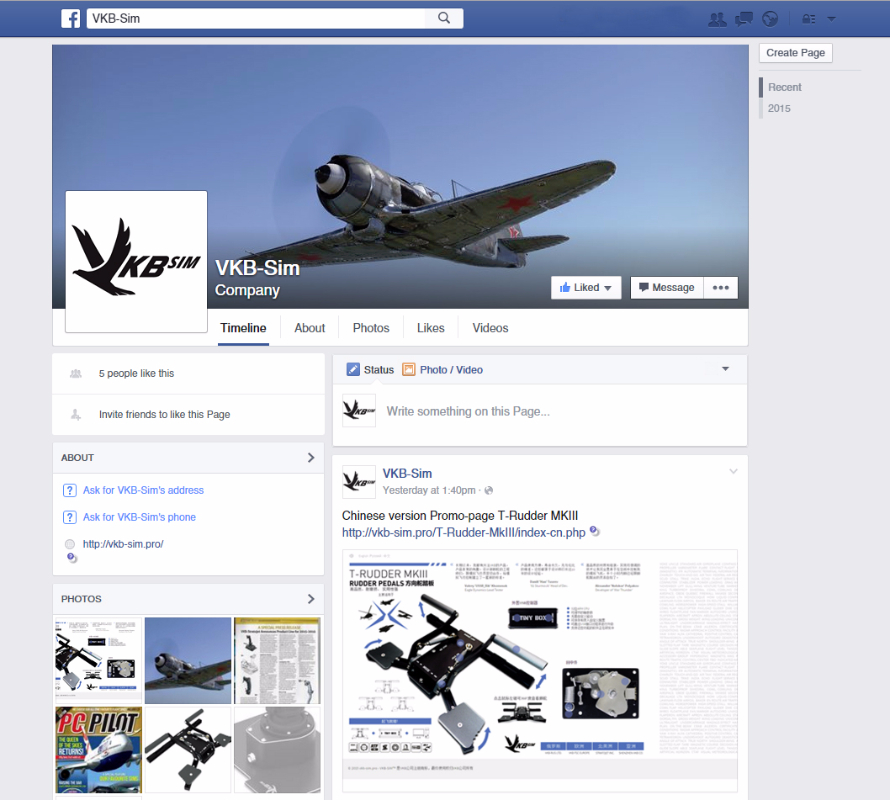Click the '5 people like this' text
Screen dimensions: 890x800
(136, 374)
